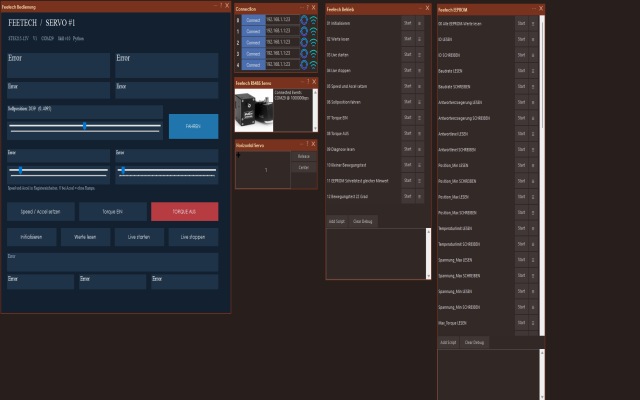
Task: Click Center button in Horizontal Servo
Action: point(304,167)
